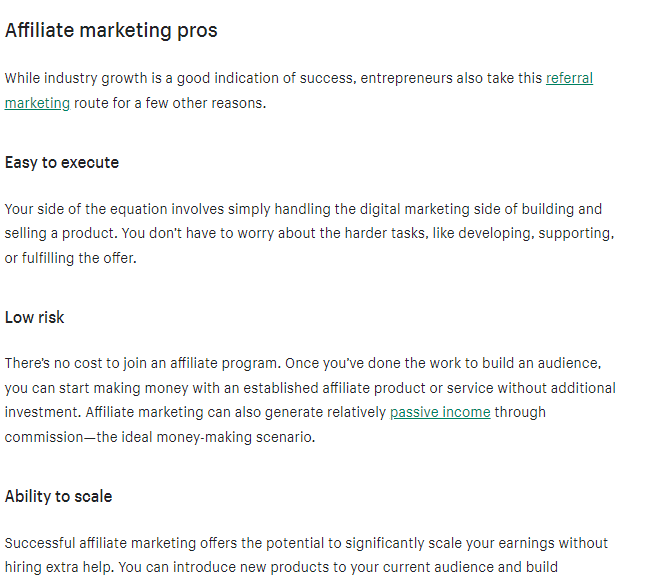Follow the 'passive income' link
660x579 pixels.
point(440,412)
